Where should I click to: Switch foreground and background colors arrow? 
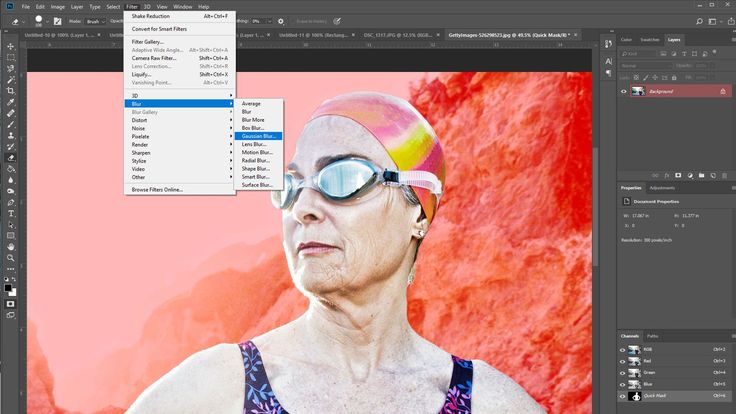click(x=14, y=280)
